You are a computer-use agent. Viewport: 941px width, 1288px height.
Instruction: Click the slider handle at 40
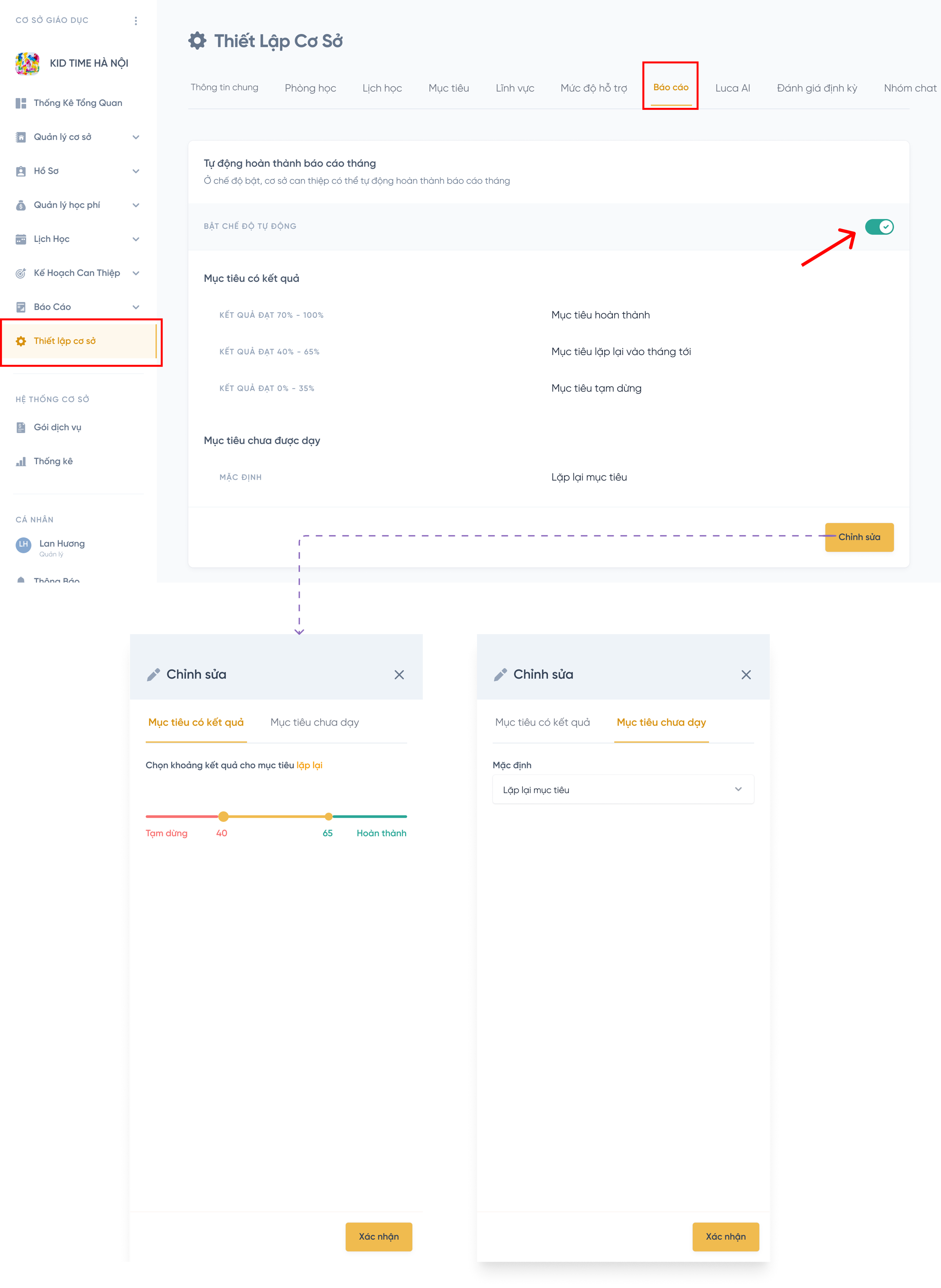[x=223, y=817]
